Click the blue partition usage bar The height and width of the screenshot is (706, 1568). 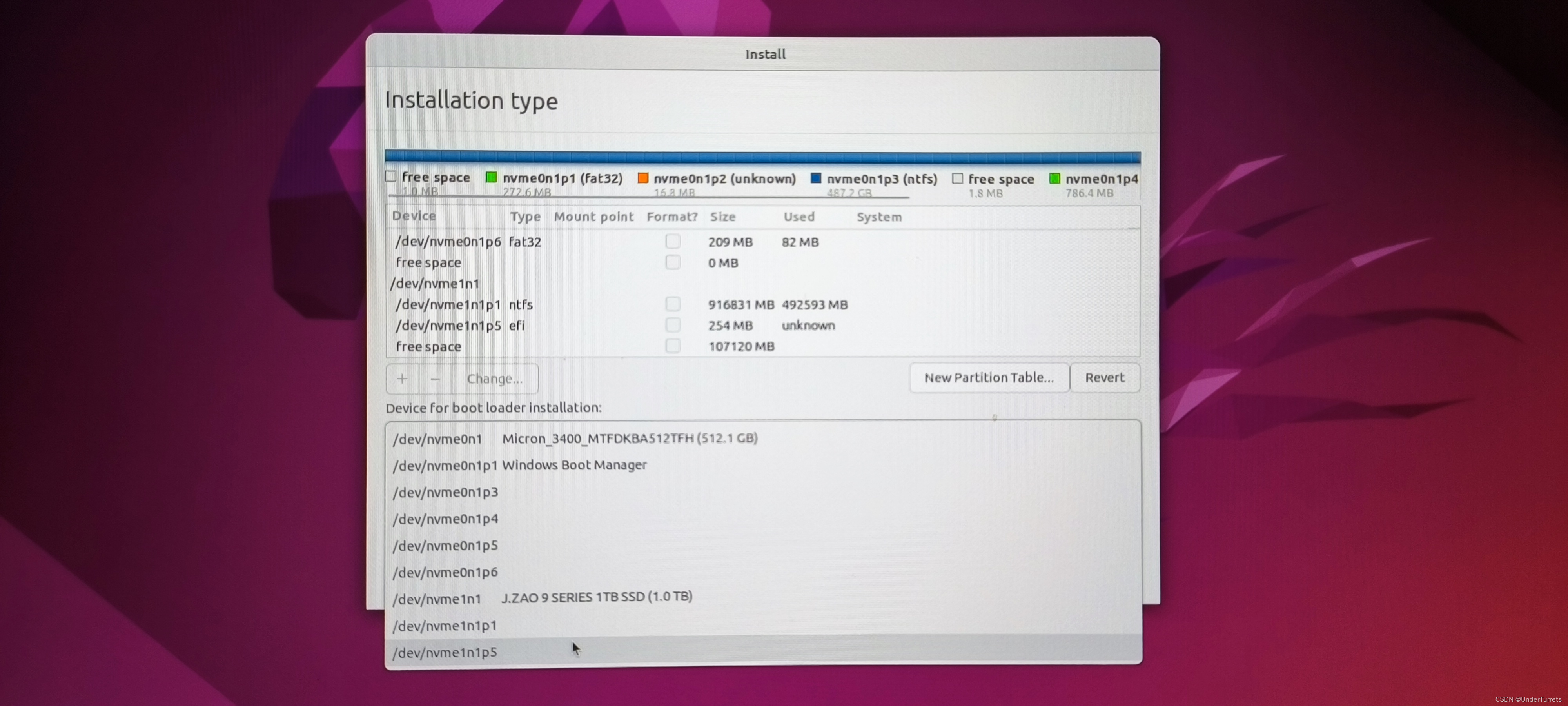click(x=762, y=157)
